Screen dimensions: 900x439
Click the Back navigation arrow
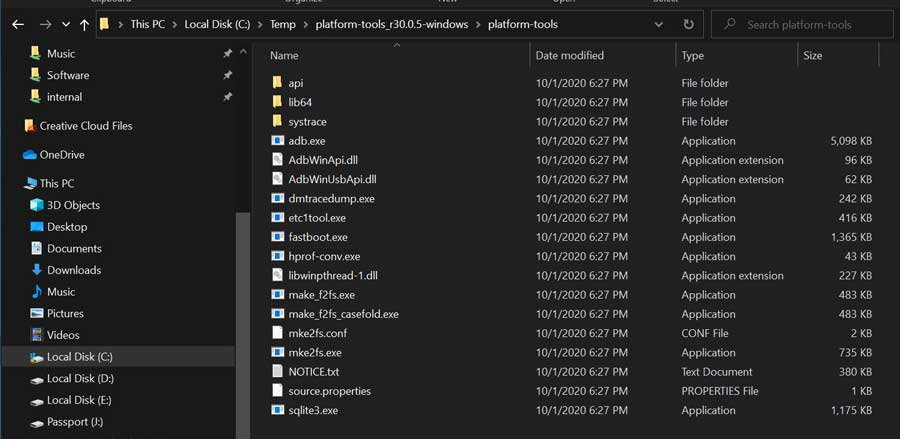18,25
